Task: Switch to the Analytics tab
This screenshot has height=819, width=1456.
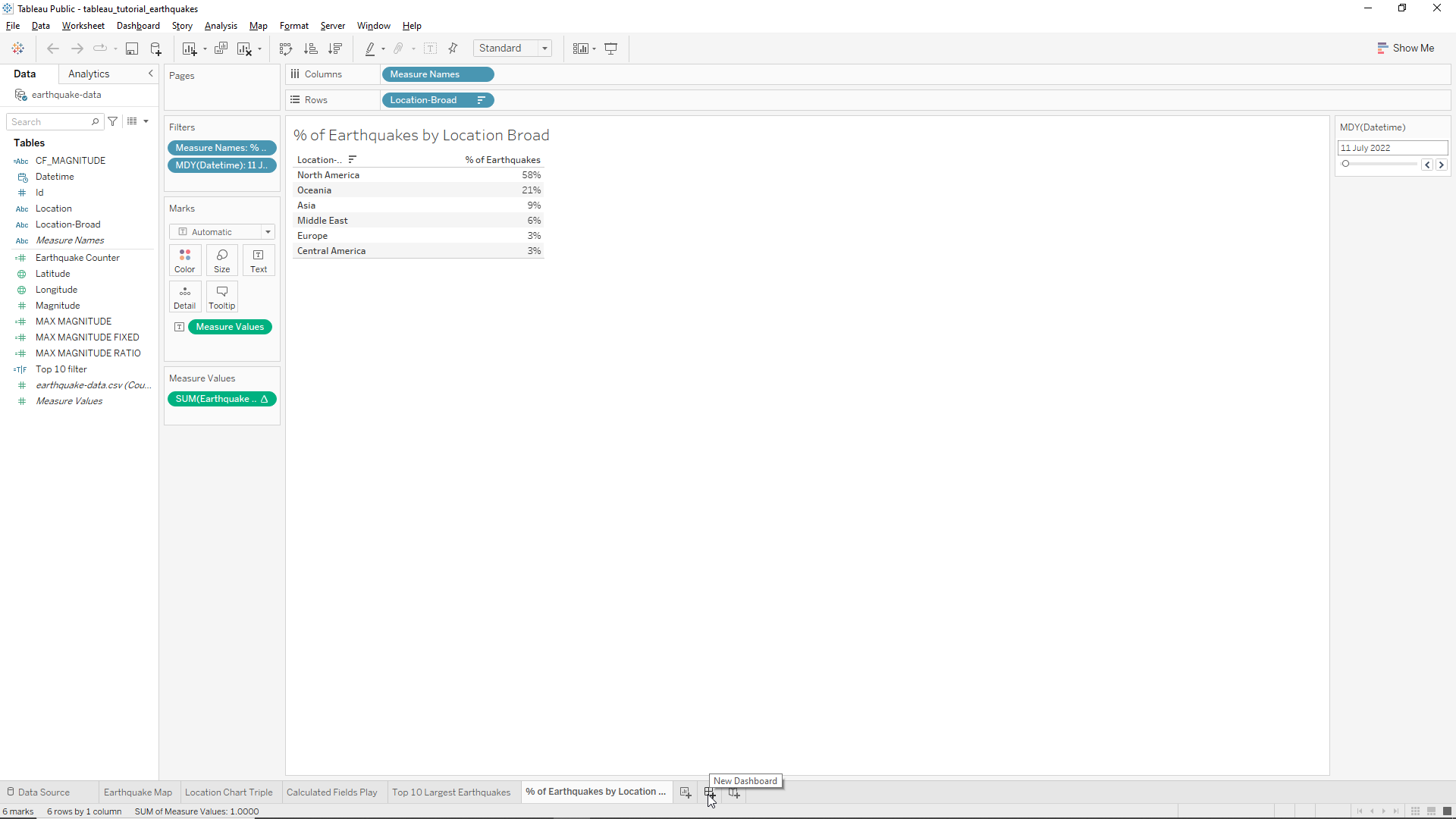Action: pos(89,74)
